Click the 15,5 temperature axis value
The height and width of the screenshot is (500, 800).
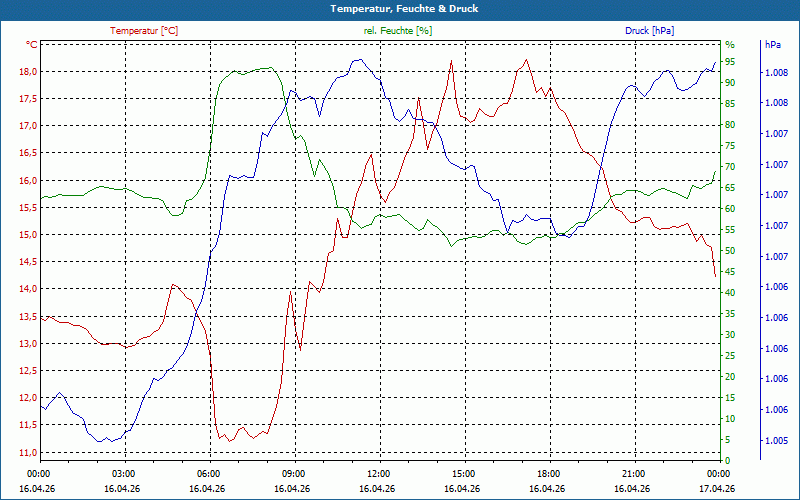tap(28, 208)
